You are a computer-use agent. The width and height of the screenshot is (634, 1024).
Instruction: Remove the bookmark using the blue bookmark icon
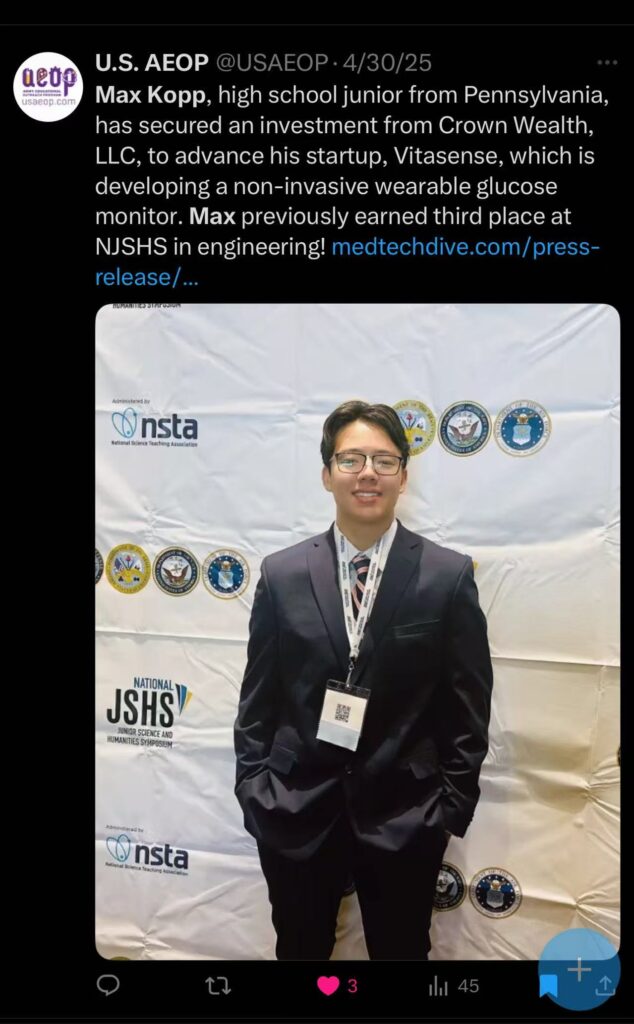(x=548, y=985)
